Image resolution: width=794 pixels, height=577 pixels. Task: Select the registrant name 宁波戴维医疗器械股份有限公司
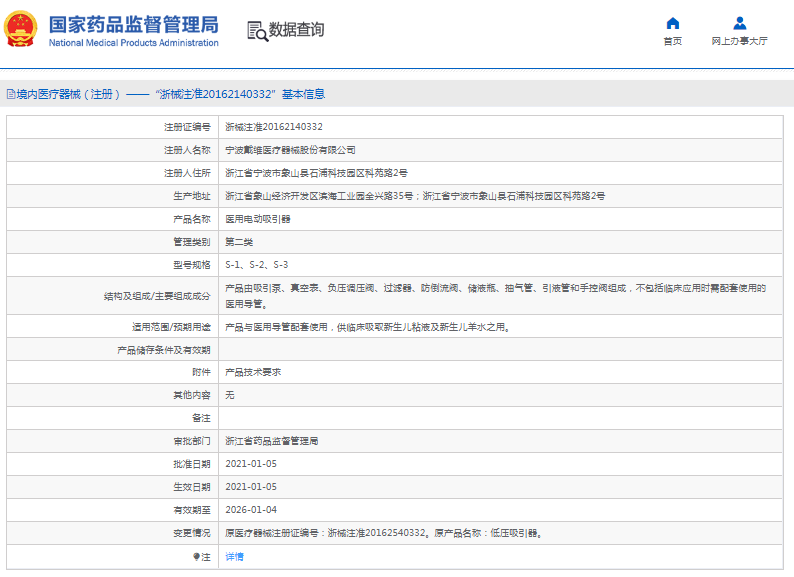click(290, 150)
